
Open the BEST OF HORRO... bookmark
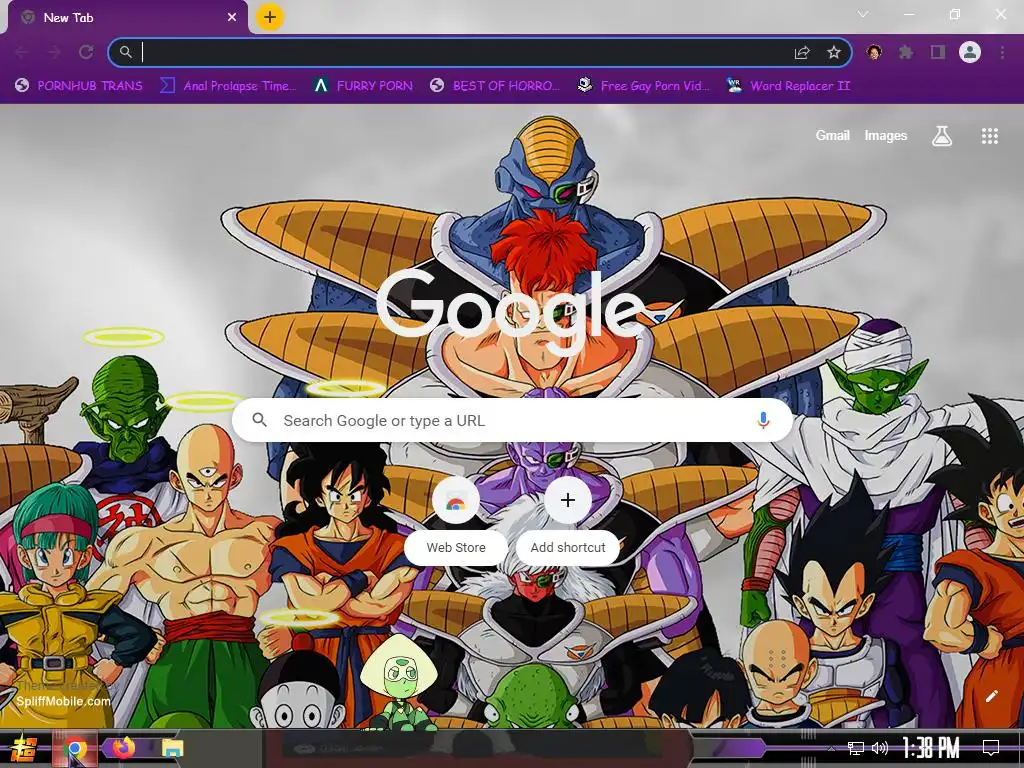click(x=495, y=86)
